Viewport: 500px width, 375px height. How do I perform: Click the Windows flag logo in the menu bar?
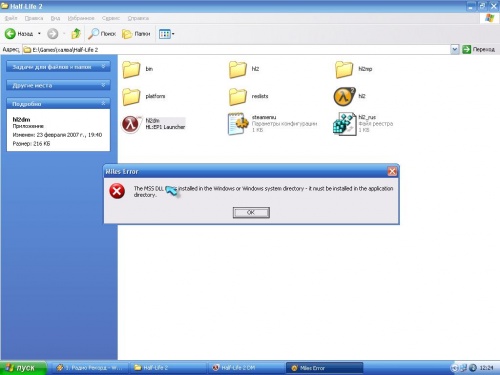pyautogui.click(x=490, y=18)
